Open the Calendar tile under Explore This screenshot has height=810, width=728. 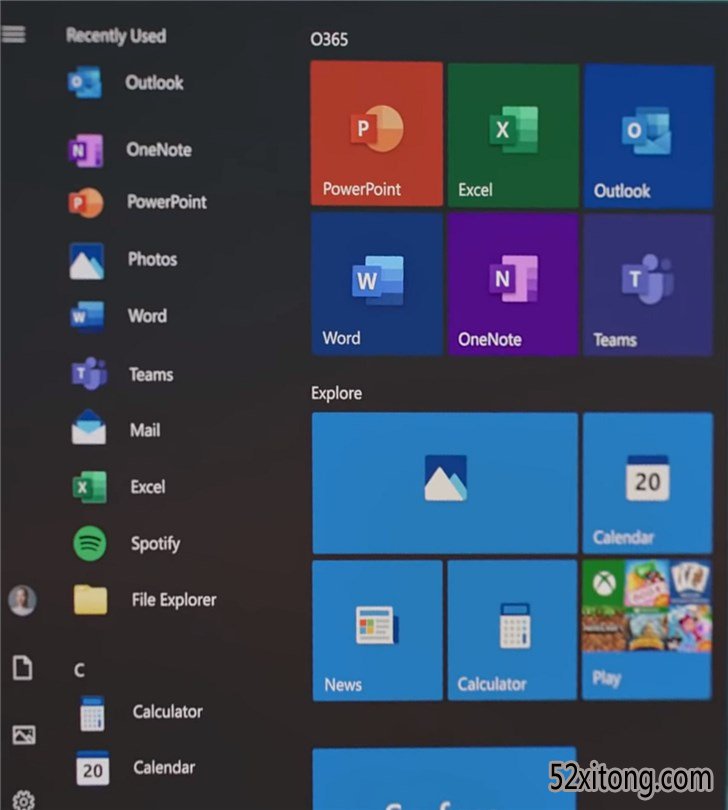(648, 483)
